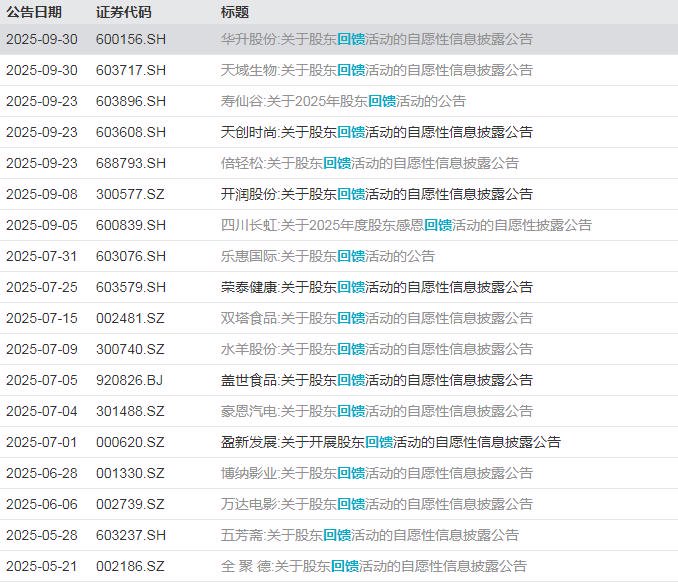Image resolution: width=678 pixels, height=583 pixels.
Task: Open the 水羊股份 announcement link
Action: 377,349
